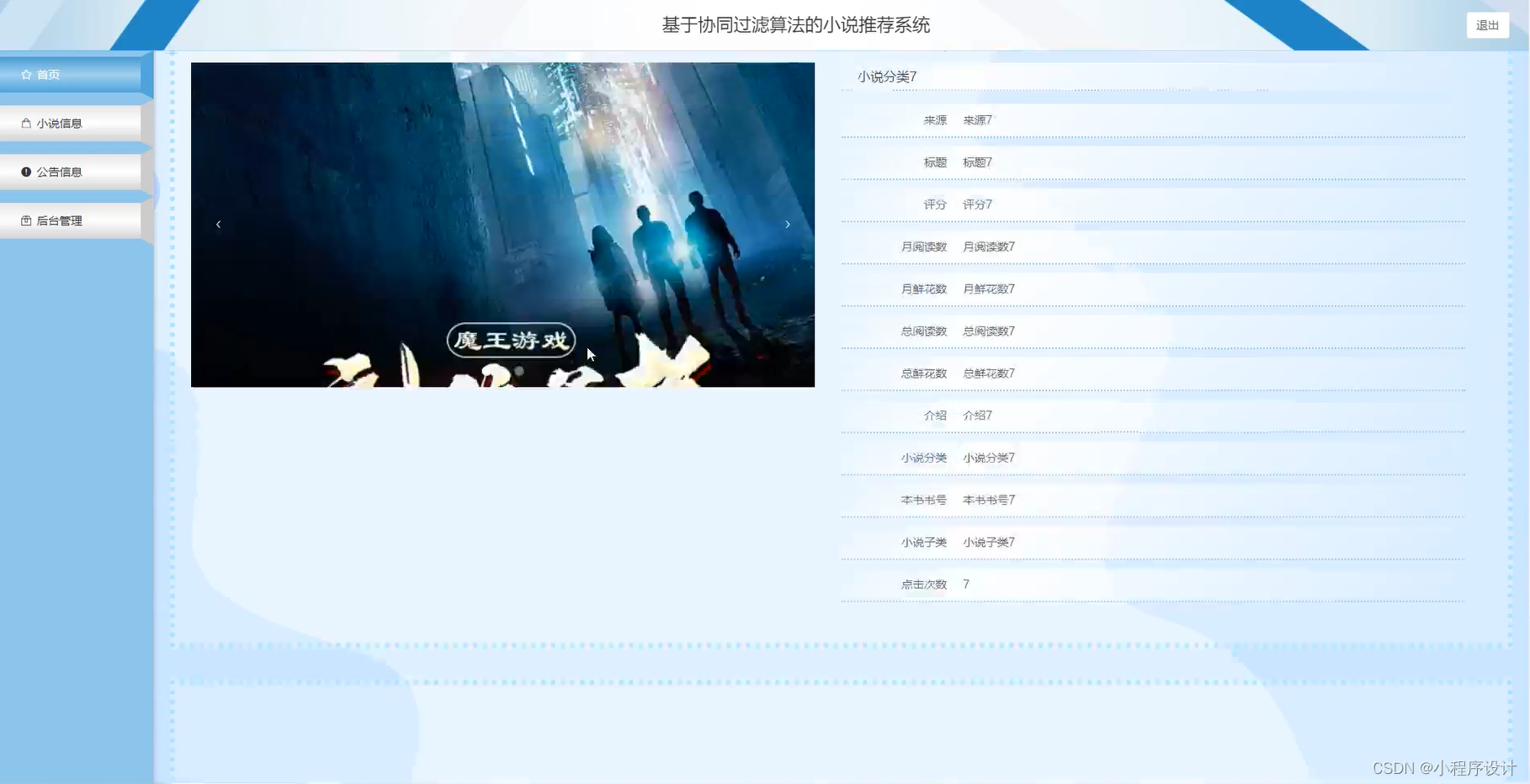Viewport: 1530px width, 784px height.
Task: Click the bag icon beside 后台管理
Action: [x=26, y=221]
